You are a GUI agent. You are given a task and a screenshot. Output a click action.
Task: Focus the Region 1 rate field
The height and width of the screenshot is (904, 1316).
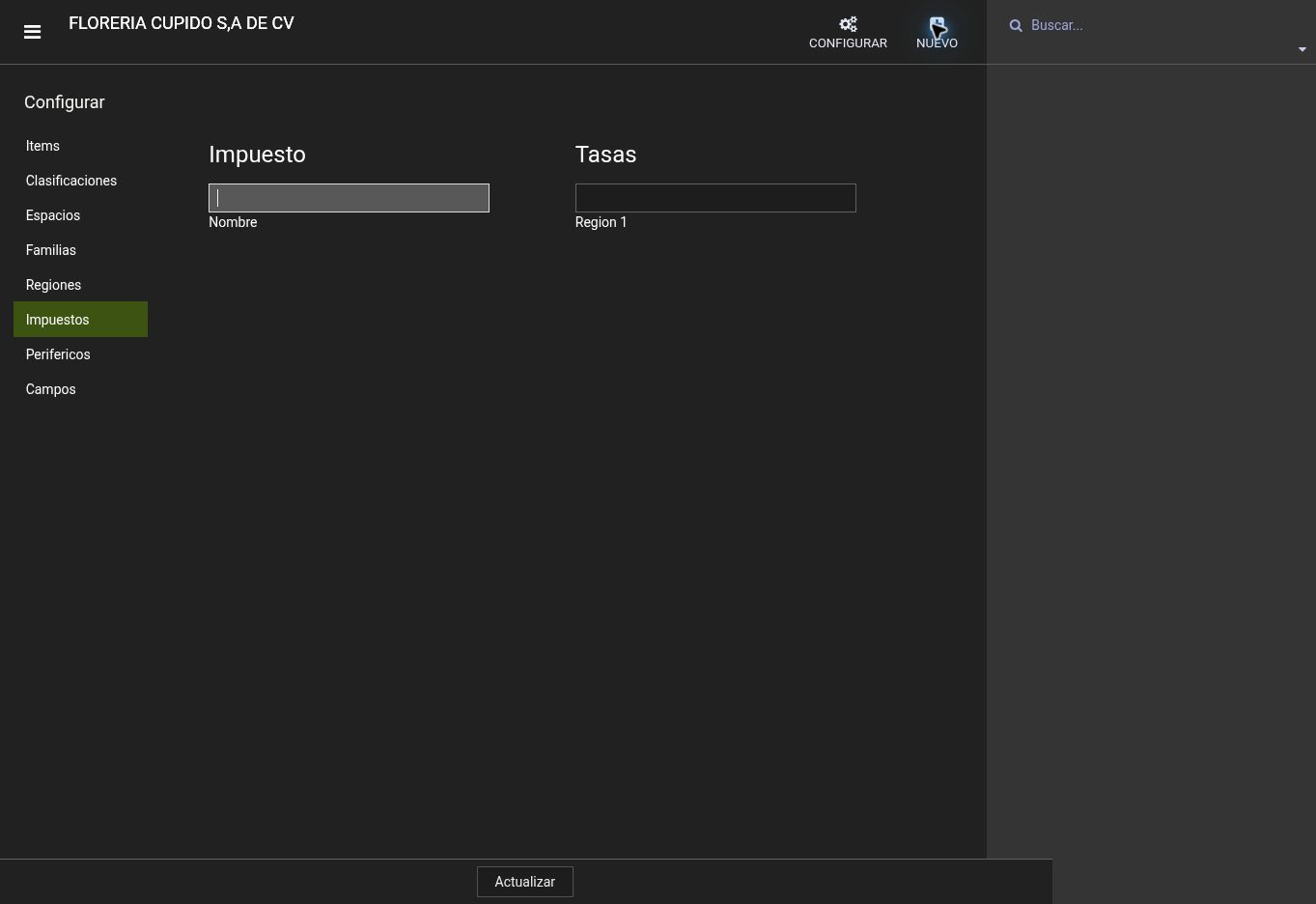pyautogui.click(x=715, y=198)
